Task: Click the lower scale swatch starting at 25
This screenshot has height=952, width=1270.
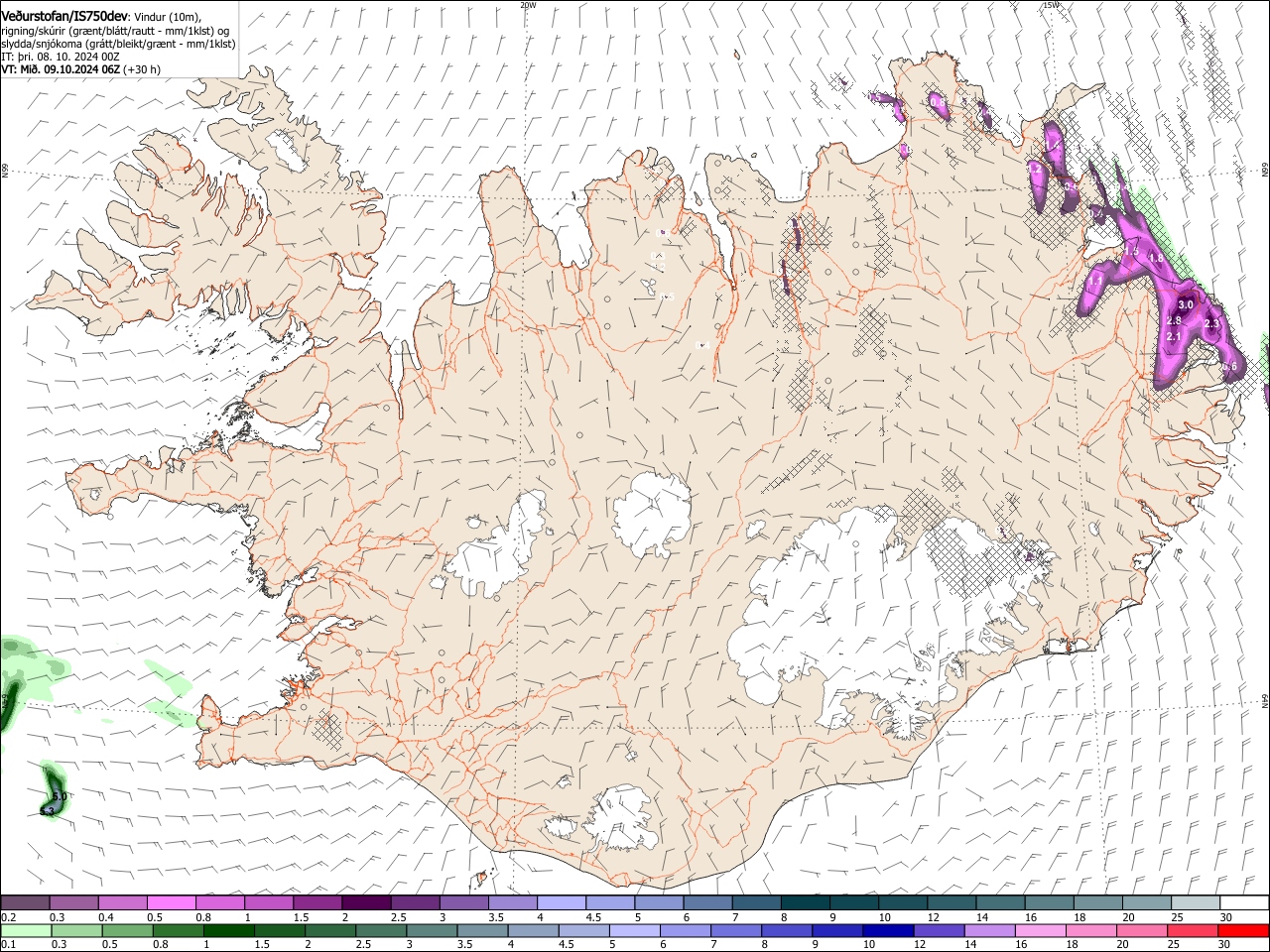Action: click(x=1194, y=930)
